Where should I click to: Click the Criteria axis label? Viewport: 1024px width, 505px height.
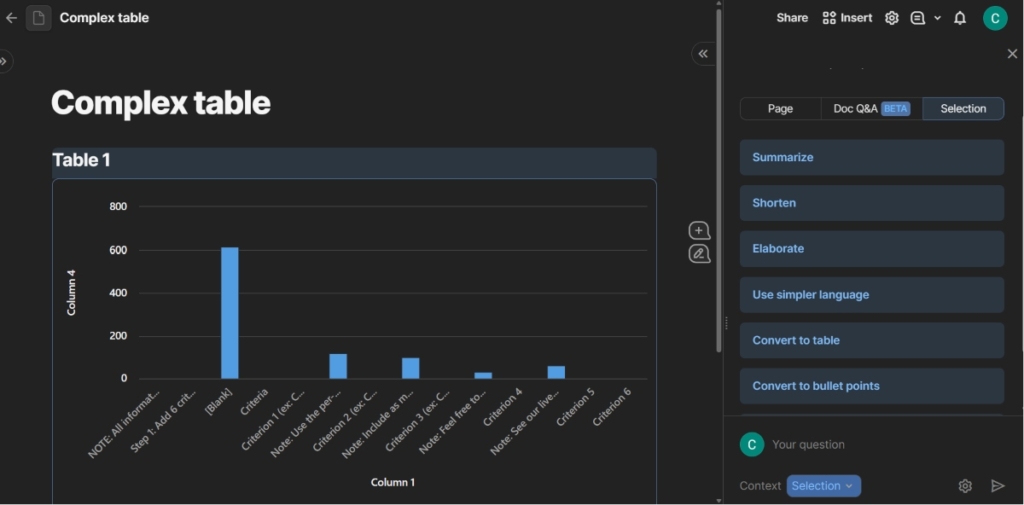click(254, 403)
